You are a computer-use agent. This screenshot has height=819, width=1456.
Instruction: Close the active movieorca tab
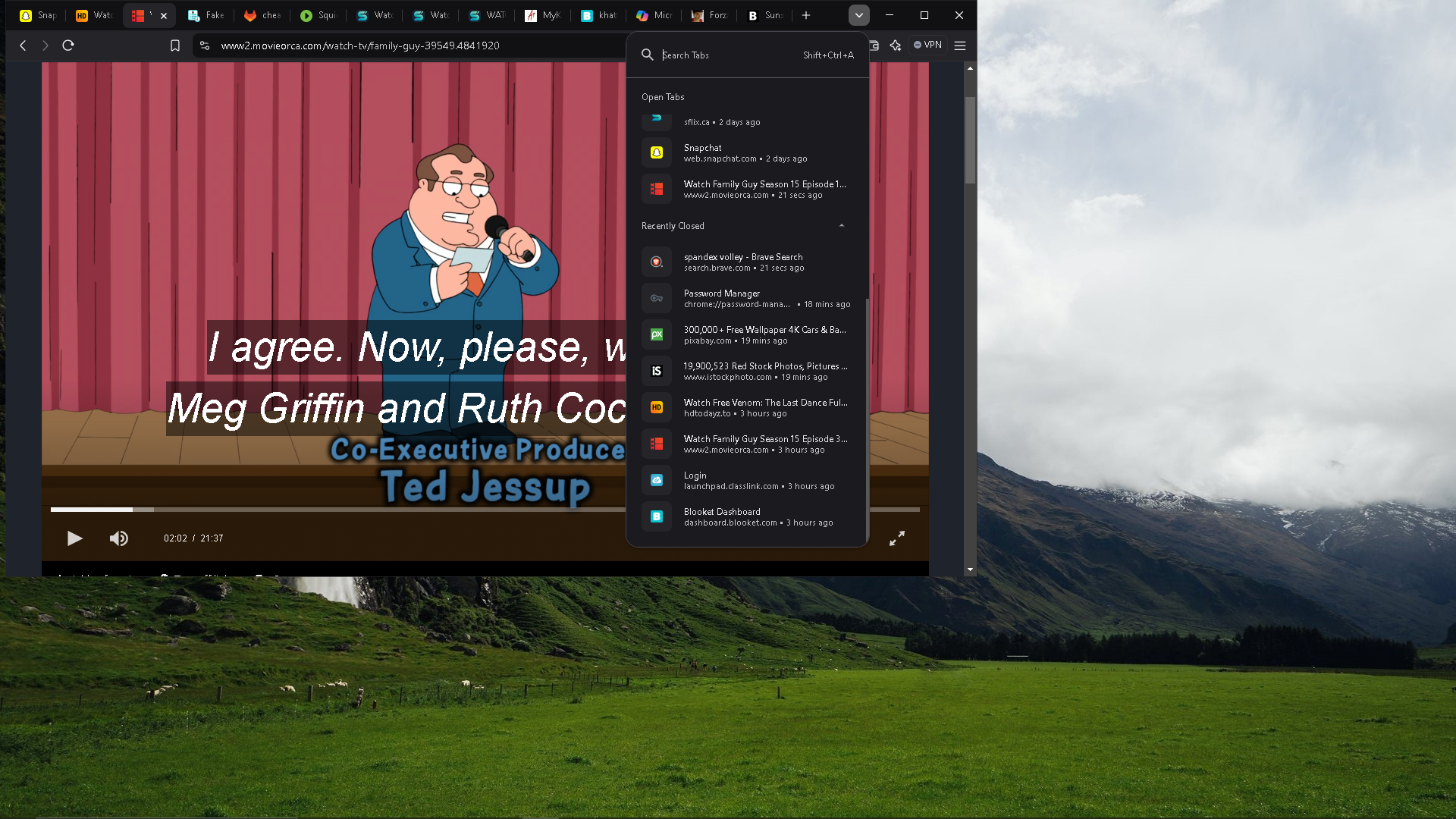tap(164, 15)
